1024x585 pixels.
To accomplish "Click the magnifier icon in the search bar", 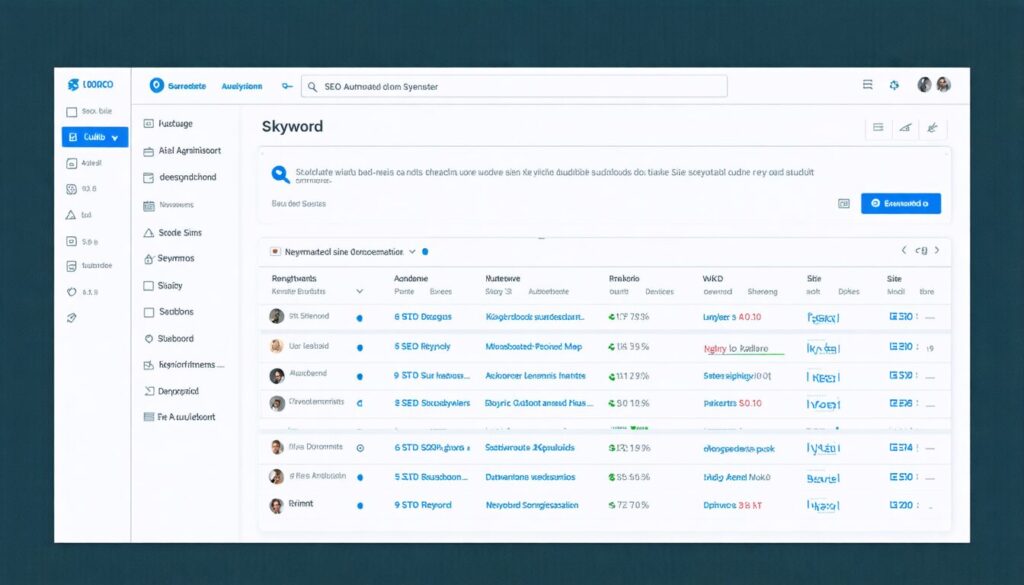I will (x=312, y=87).
